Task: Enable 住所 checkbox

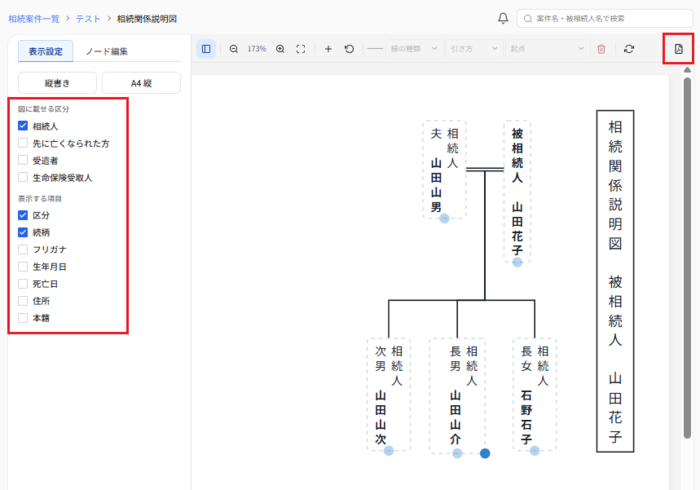Action: (x=23, y=301)
